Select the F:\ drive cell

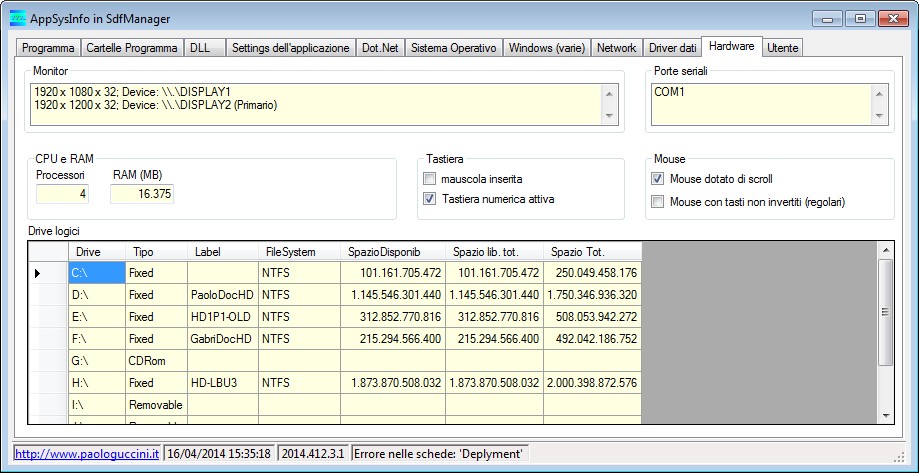point(97,339)
